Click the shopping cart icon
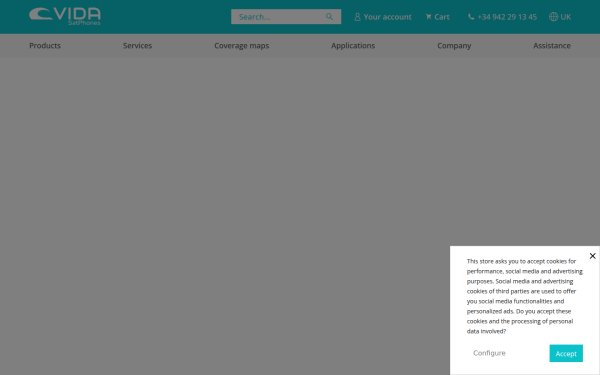 click(429, 17)
